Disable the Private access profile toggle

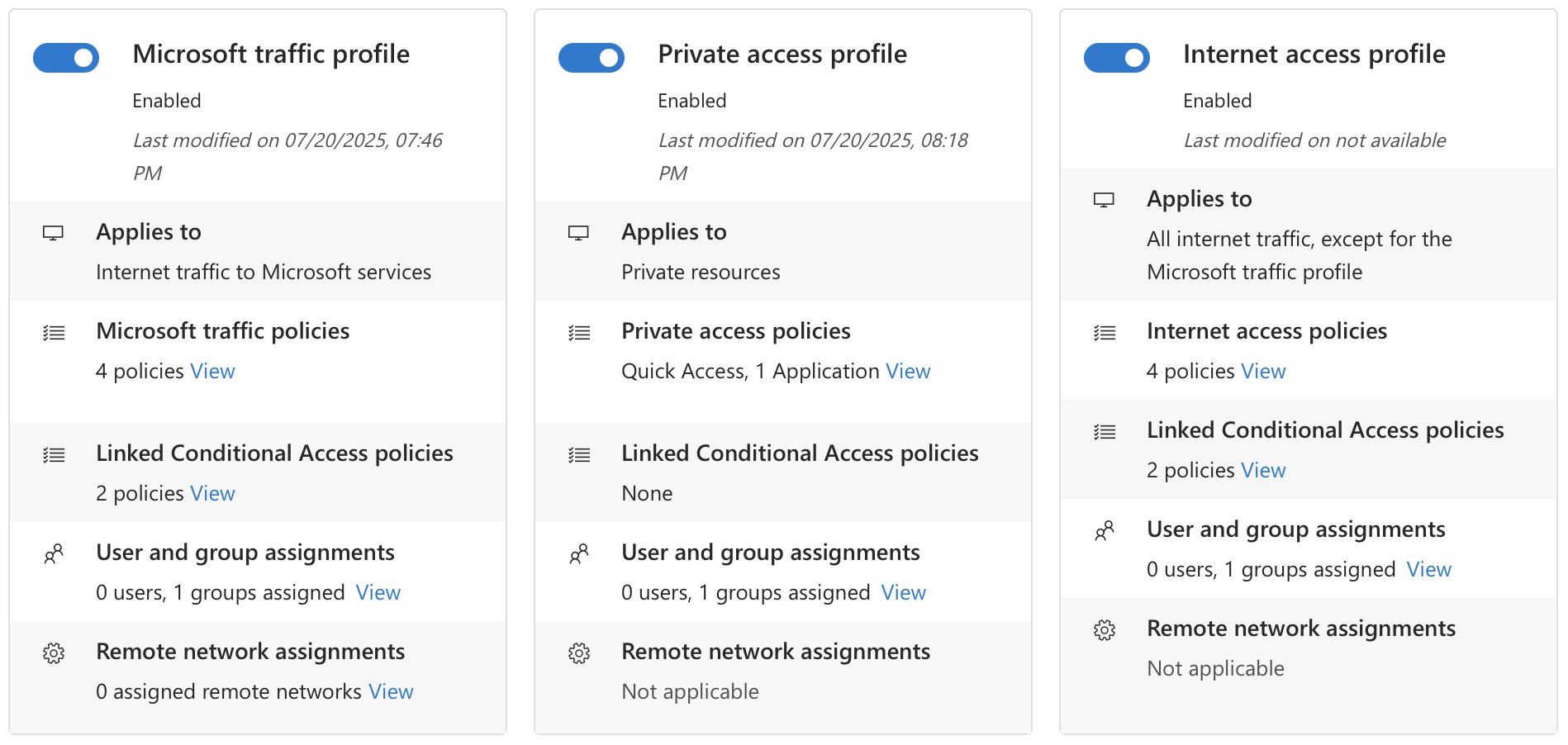592,58
